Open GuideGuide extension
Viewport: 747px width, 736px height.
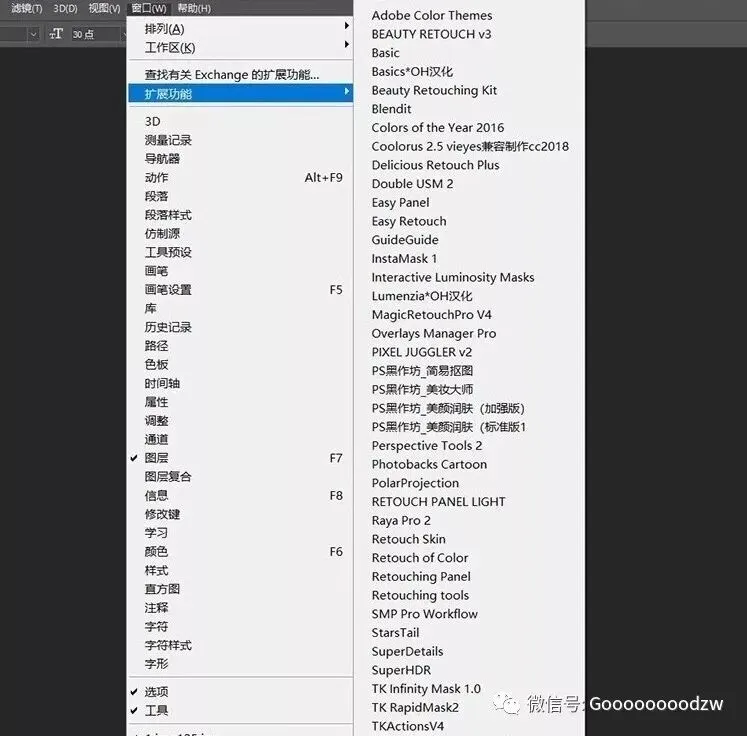[x=405, y=240]
